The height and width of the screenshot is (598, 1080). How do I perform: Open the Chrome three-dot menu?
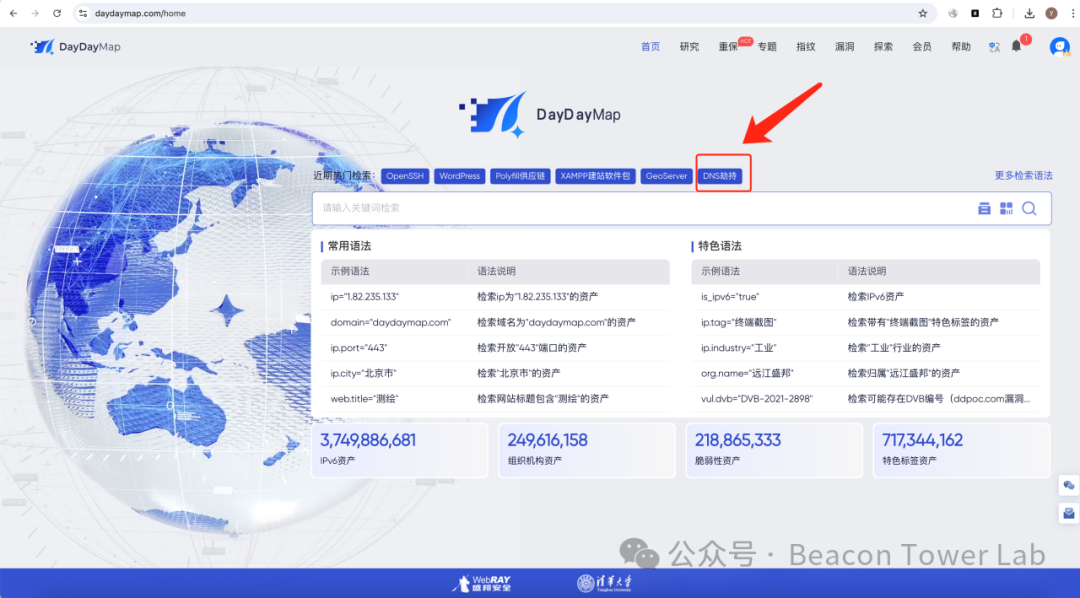tap(1072, 13)
